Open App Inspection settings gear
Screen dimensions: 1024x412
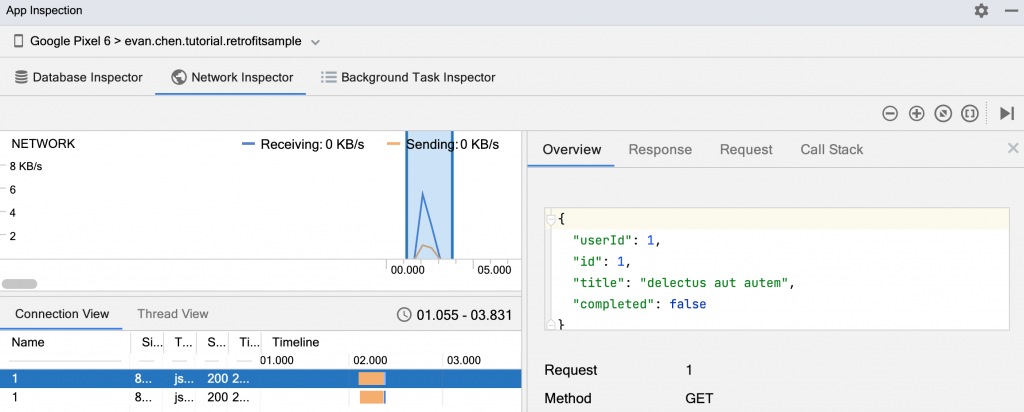981,10
